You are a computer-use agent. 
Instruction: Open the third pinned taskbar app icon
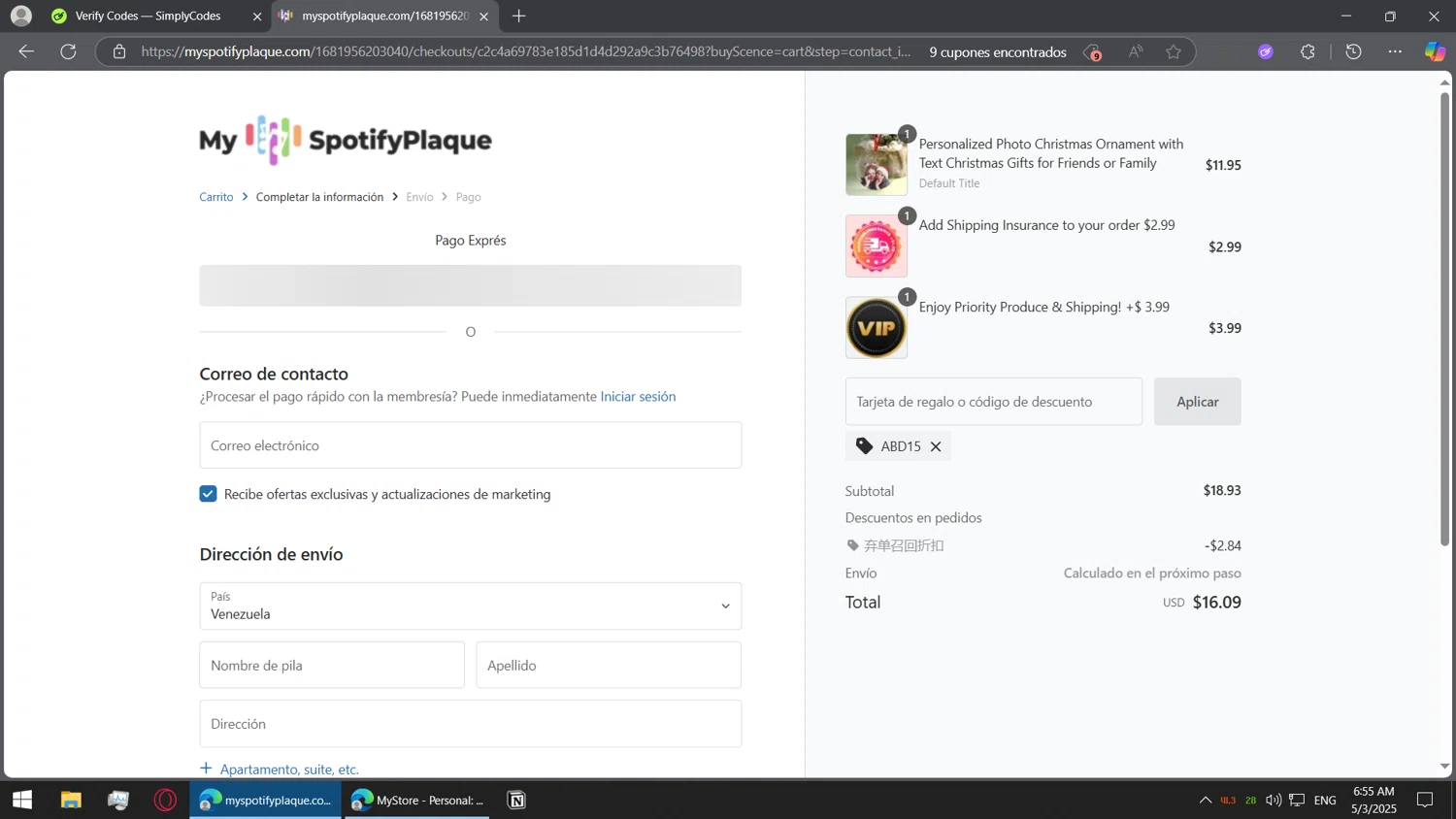[118, 800]
